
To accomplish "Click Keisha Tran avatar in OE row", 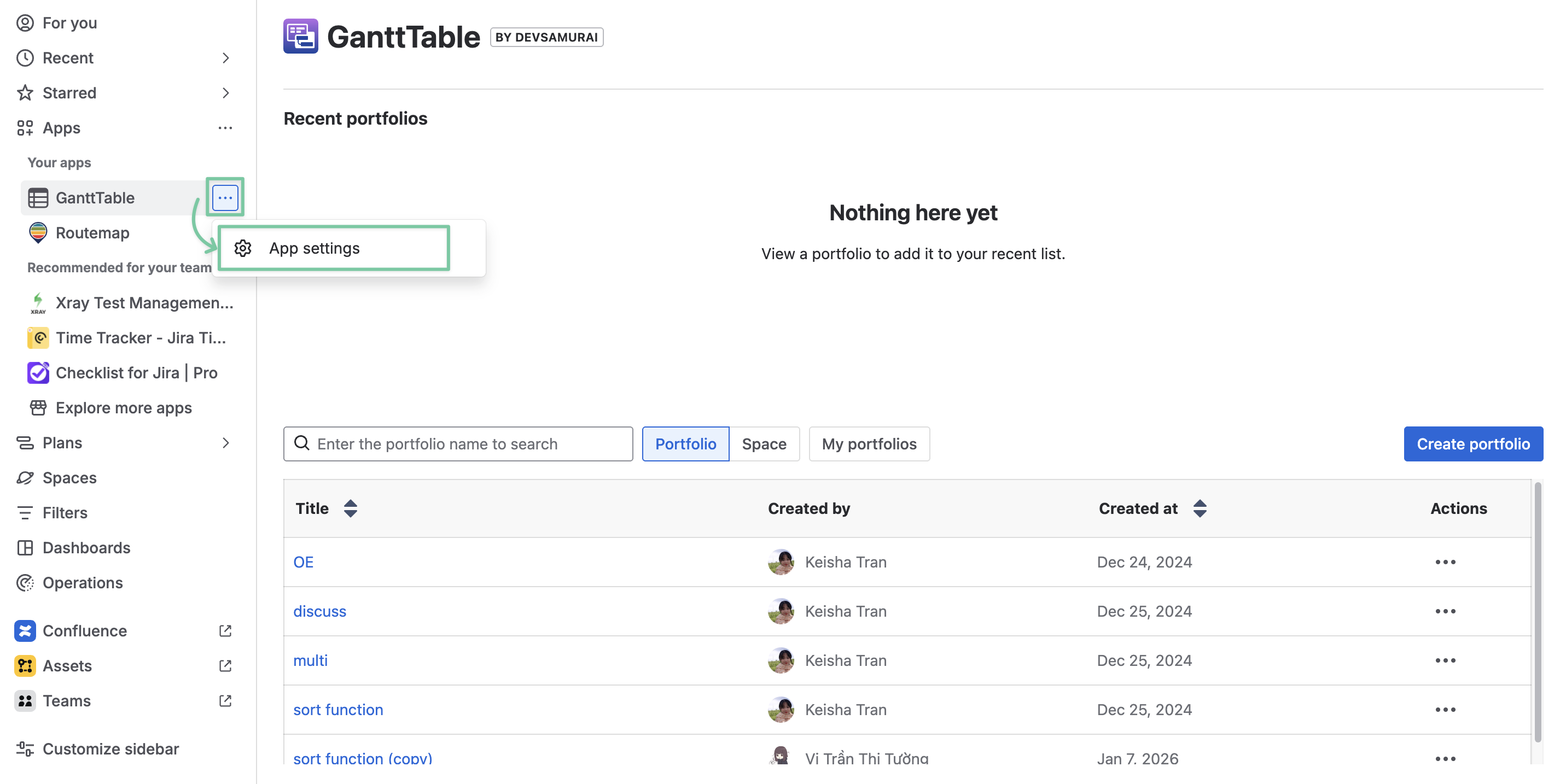I will (x=781, y=562).
